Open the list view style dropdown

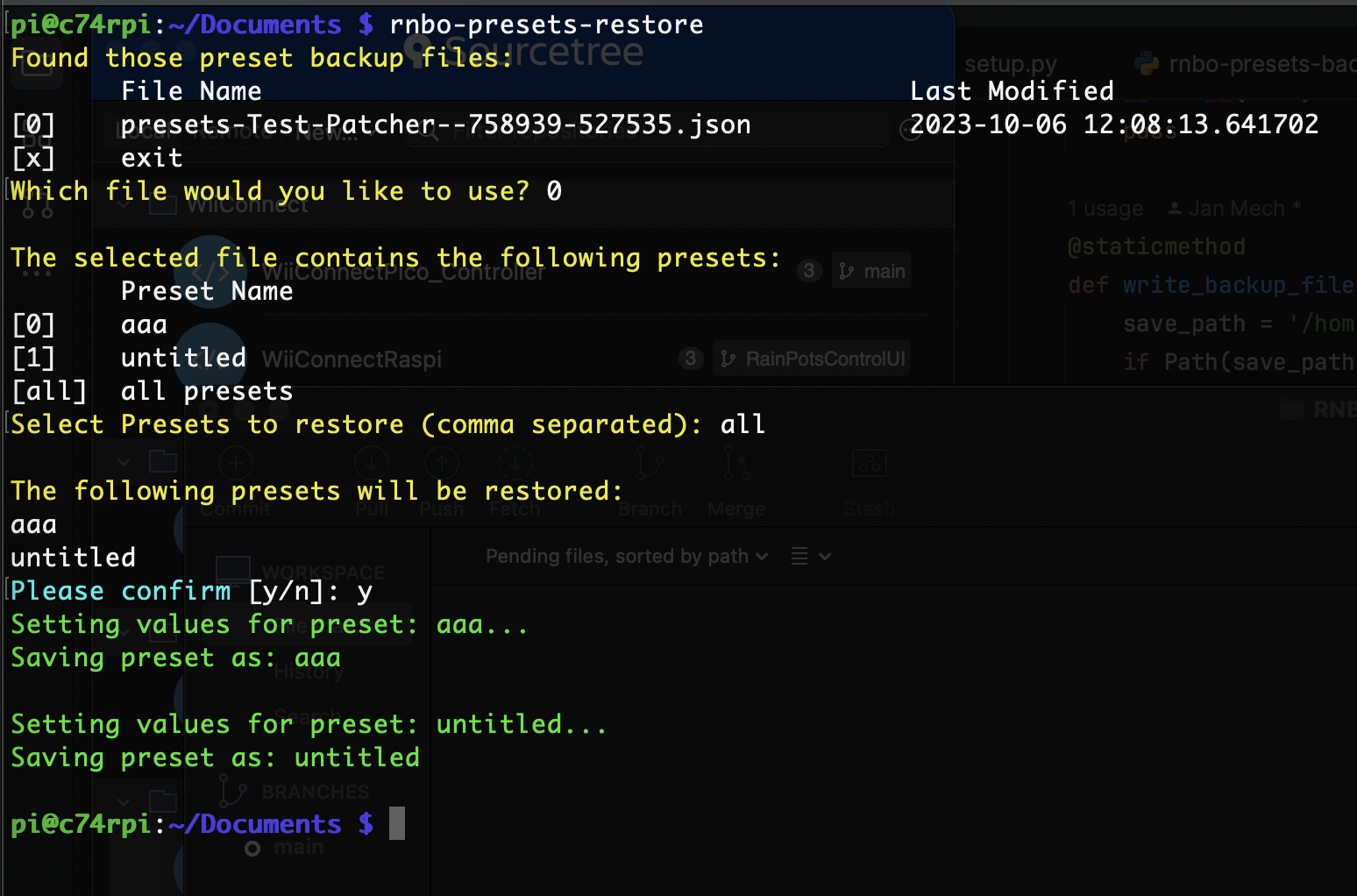811,556
